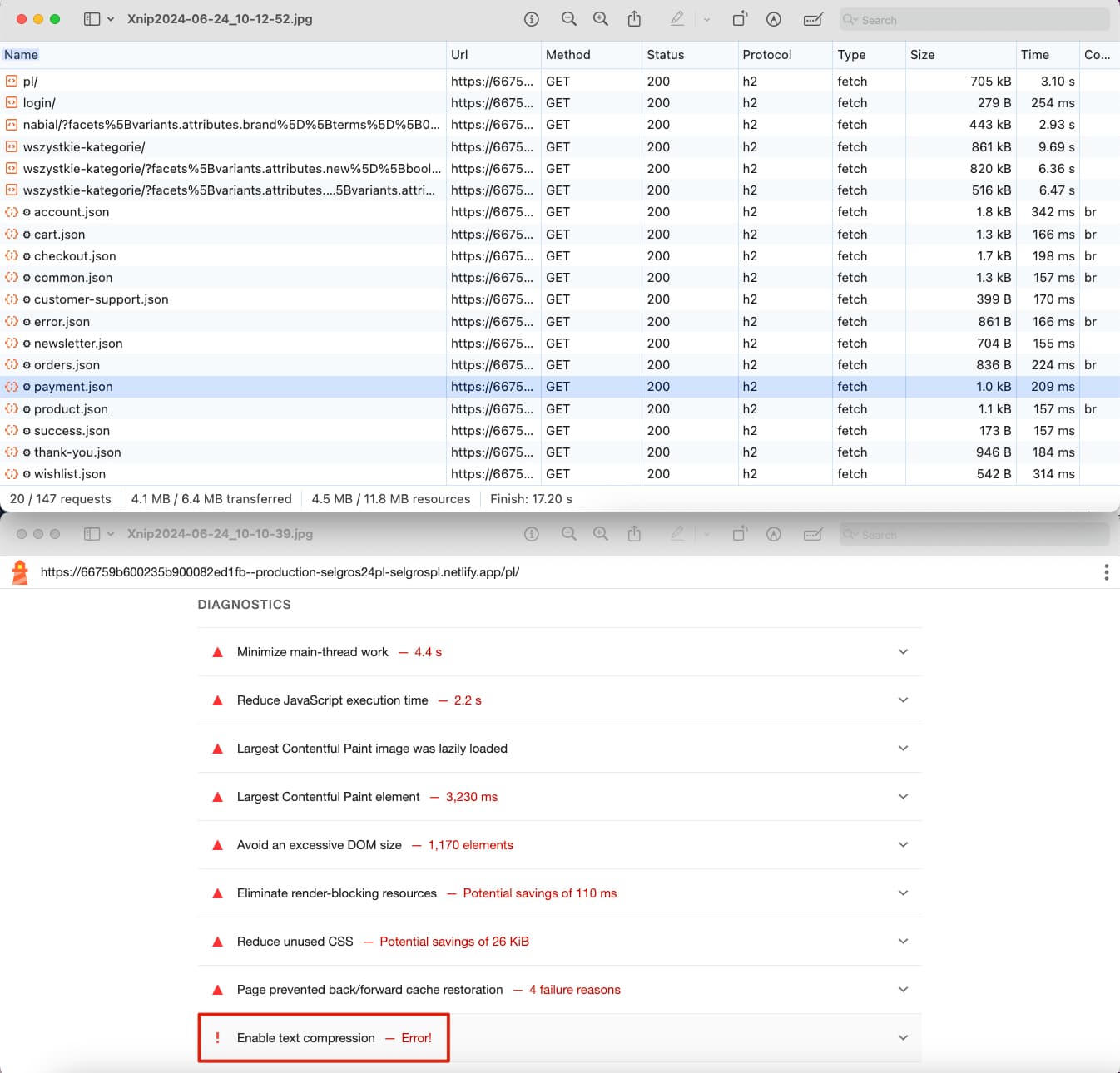This screenshot has height=1073, width=1120.
Task: Rotate the image in top window toolbar
Action: pyautogui.click(x=740, y=19)
